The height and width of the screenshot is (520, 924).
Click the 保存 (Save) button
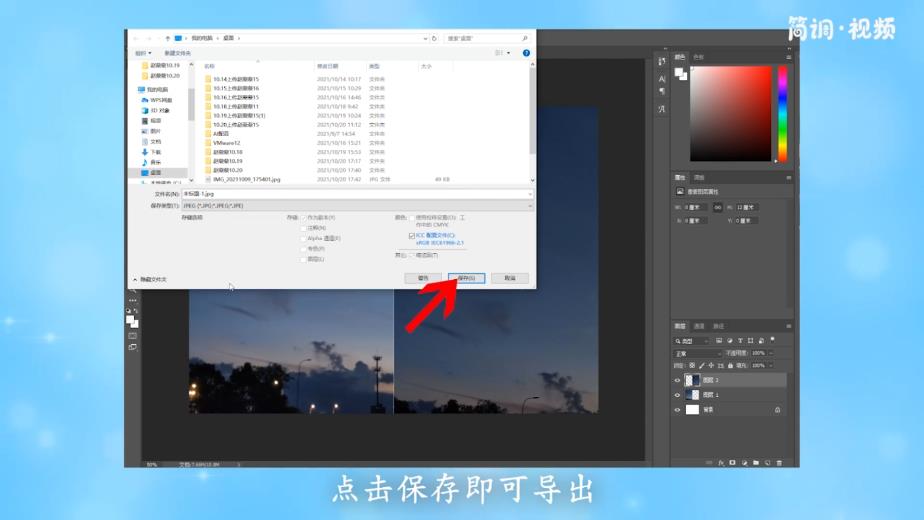tap(466, 278)
